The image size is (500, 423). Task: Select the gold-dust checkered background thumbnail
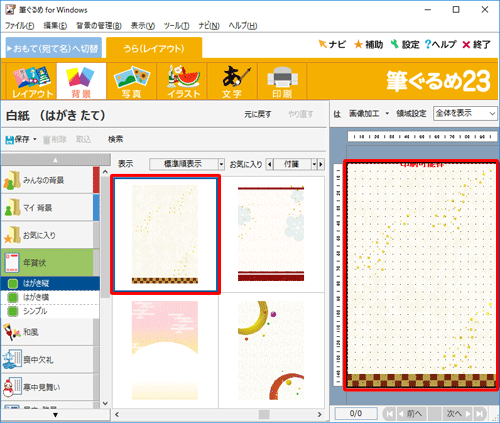tap(165, 235)
